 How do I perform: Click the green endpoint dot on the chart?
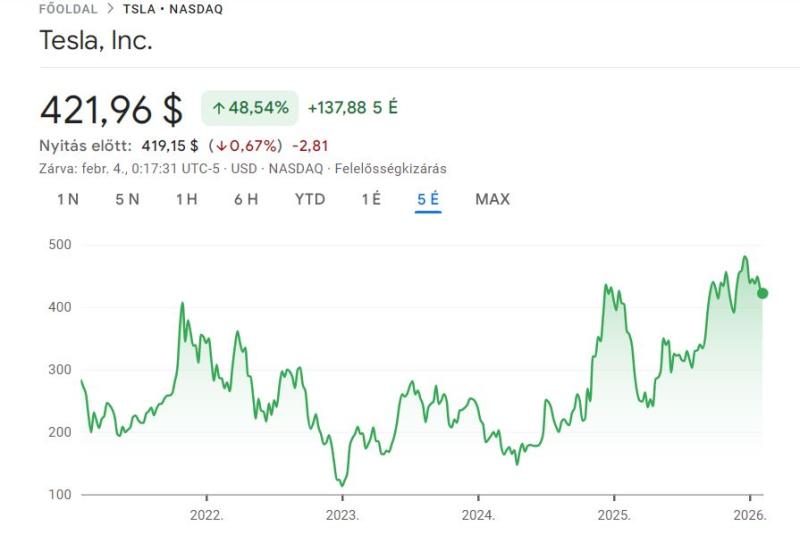point(763,293)
